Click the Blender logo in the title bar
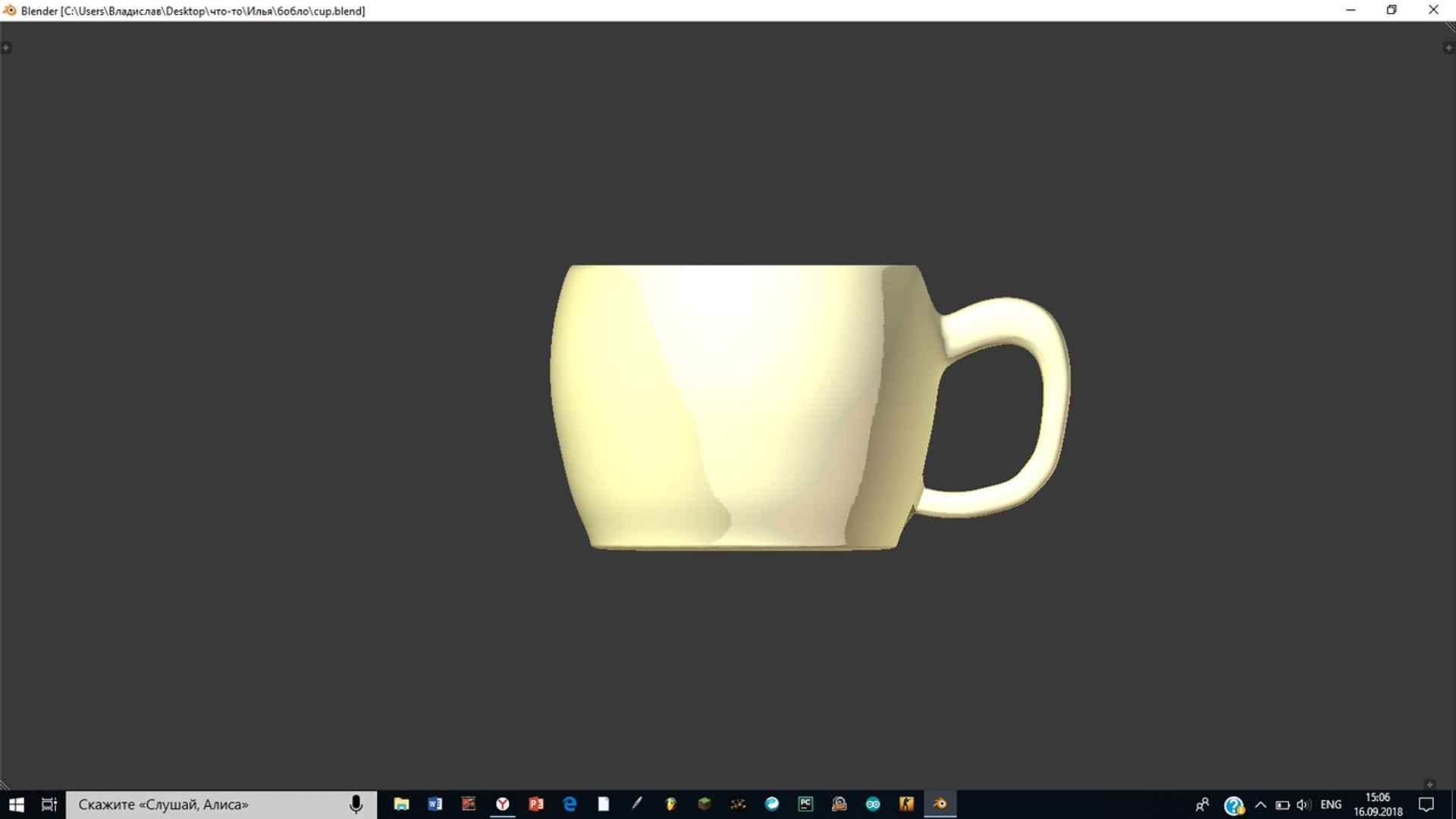1456x819 pixels. (x=10, y=11)
